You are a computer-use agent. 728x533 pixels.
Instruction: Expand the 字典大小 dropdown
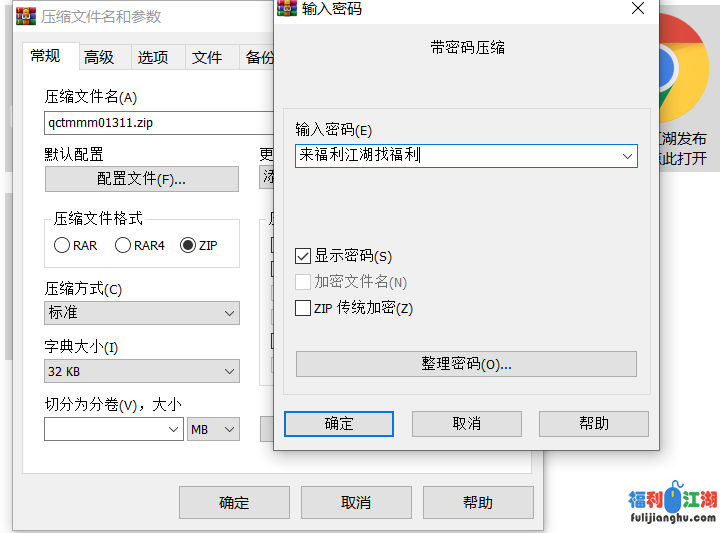(142, 371)
